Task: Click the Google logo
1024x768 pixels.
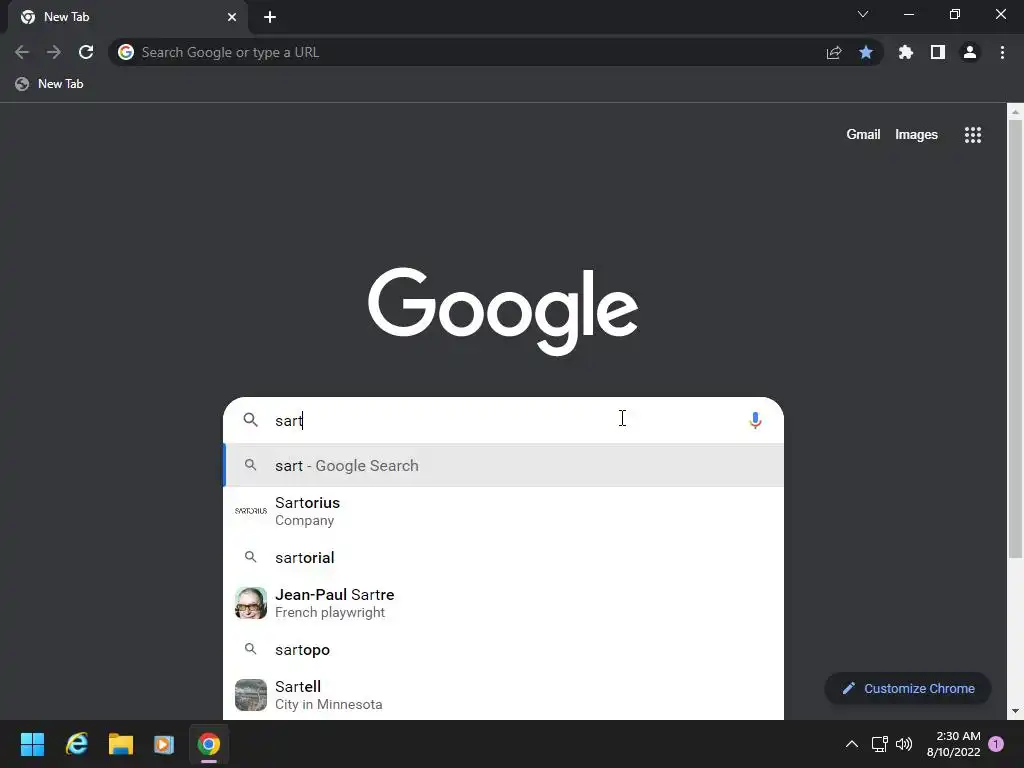Action: (x=503, y=311)
